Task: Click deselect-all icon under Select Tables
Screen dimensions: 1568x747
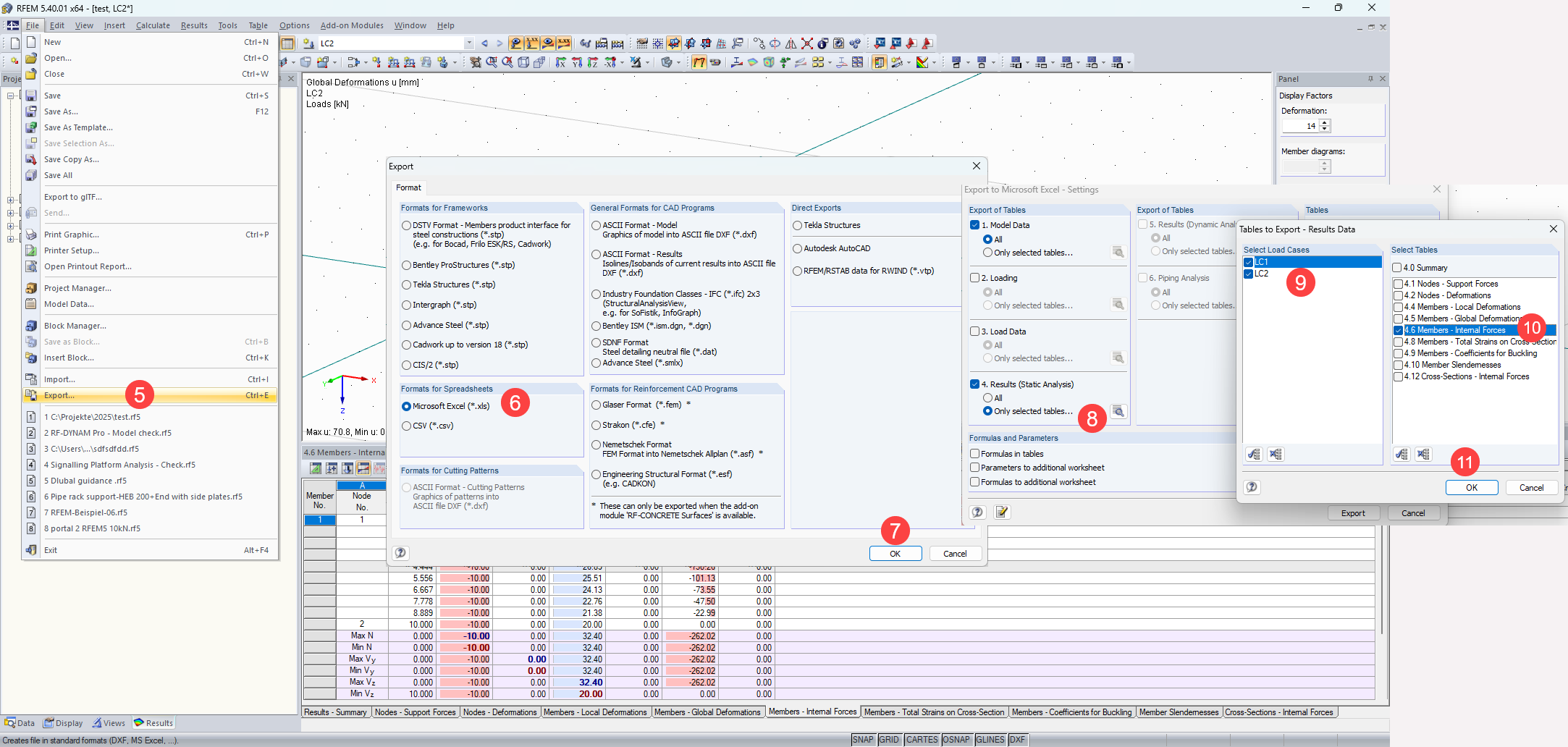Action: pyautogui.click(x=1423, y=455)
